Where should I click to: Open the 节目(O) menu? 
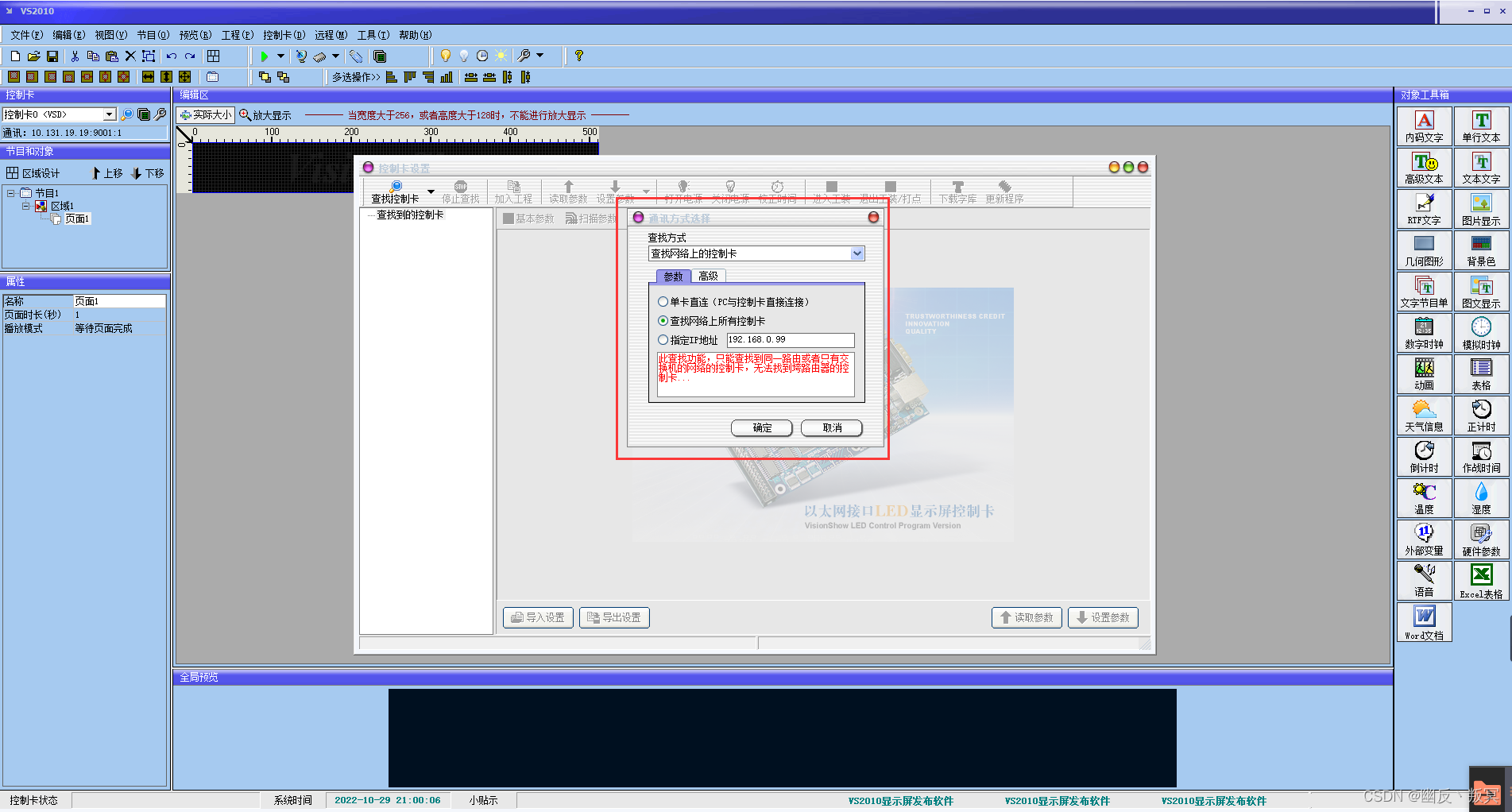click(153, 35)
